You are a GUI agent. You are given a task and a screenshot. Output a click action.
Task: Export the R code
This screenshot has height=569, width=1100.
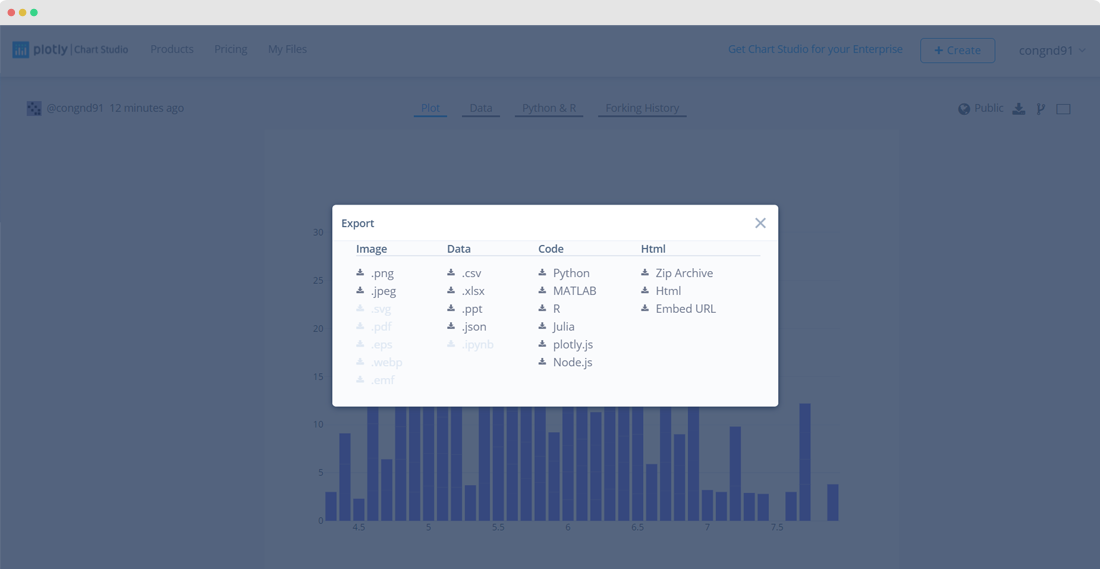[x=549, y=309]
